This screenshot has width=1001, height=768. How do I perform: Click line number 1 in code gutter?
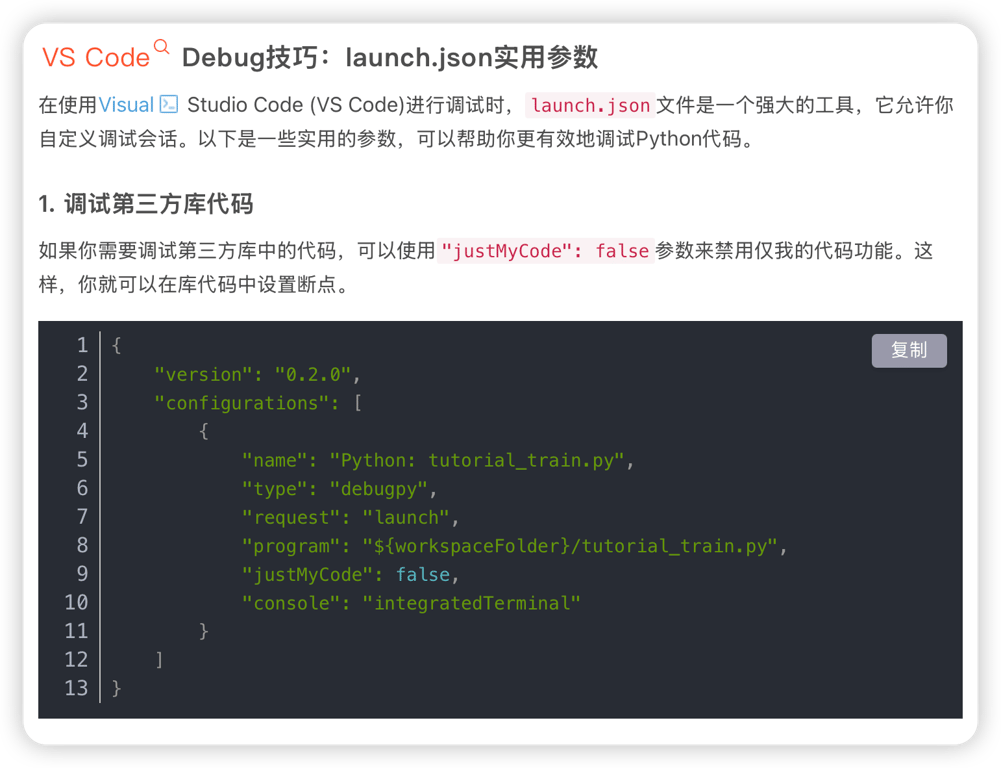(x=82, y=345)
